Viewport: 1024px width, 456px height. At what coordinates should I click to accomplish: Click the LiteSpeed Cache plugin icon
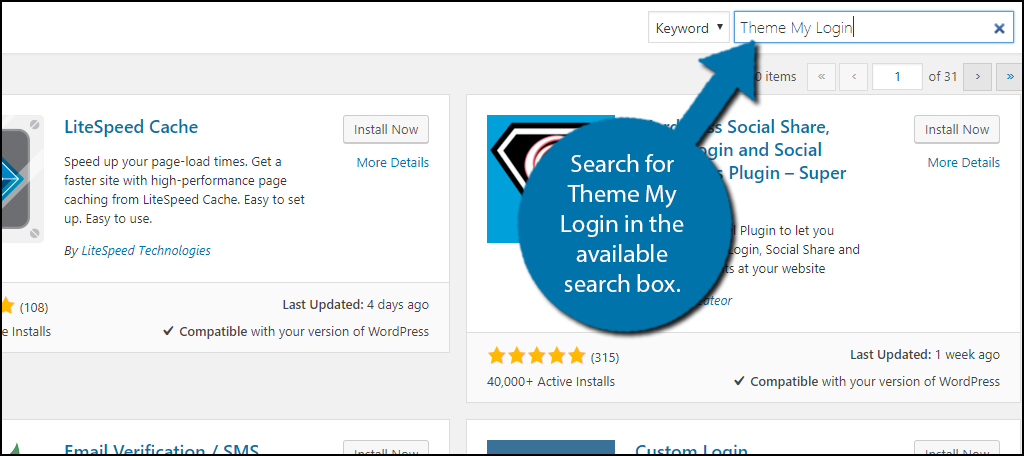[x=22, y=180]
